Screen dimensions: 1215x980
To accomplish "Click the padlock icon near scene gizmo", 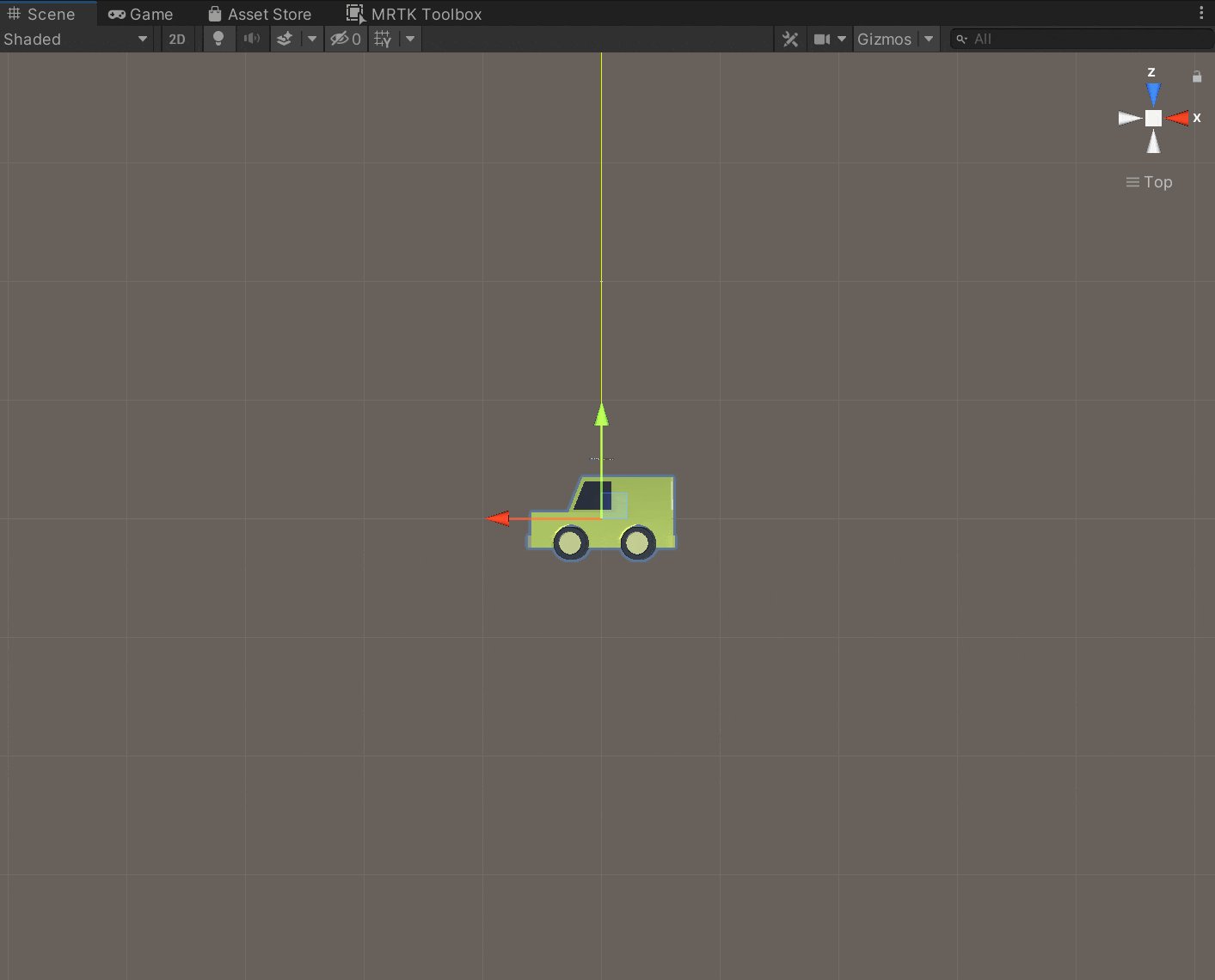I will [1196, 76].
